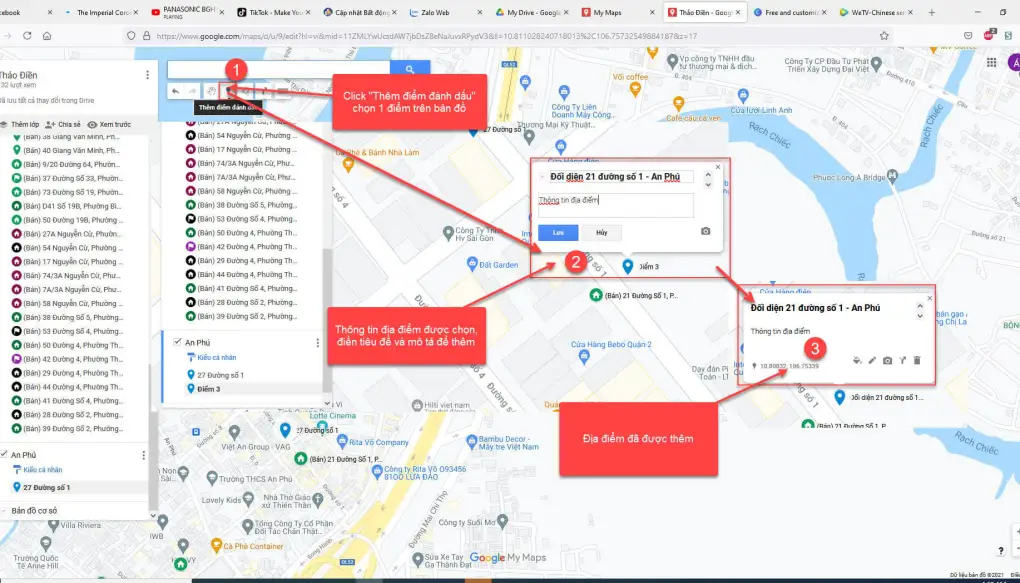Screen dimensions: 1020x583
Task: Click the blue Lưu save button
Action: [x=558, y=232]
